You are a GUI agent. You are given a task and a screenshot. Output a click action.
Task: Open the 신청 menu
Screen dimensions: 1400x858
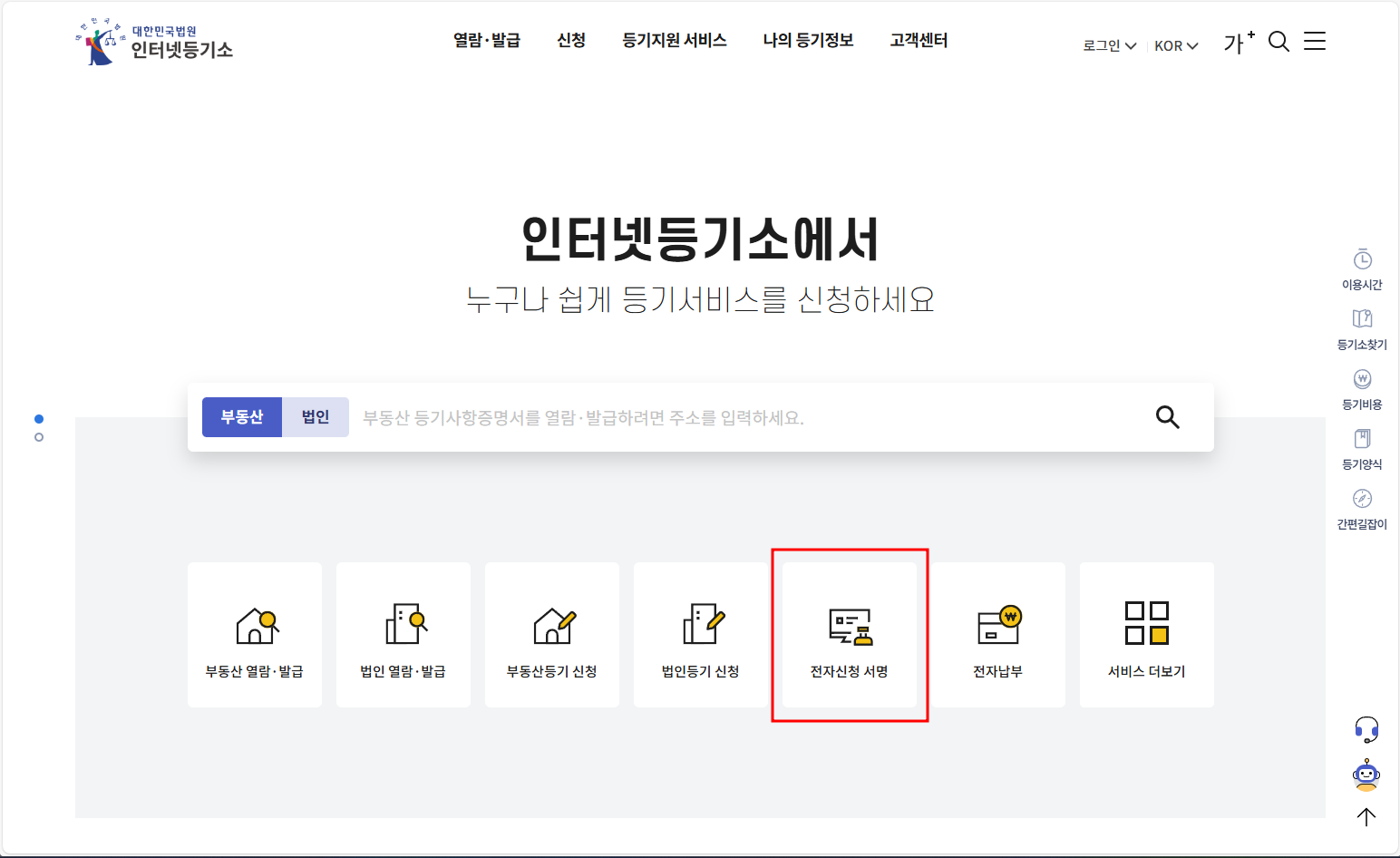point(571,40)
